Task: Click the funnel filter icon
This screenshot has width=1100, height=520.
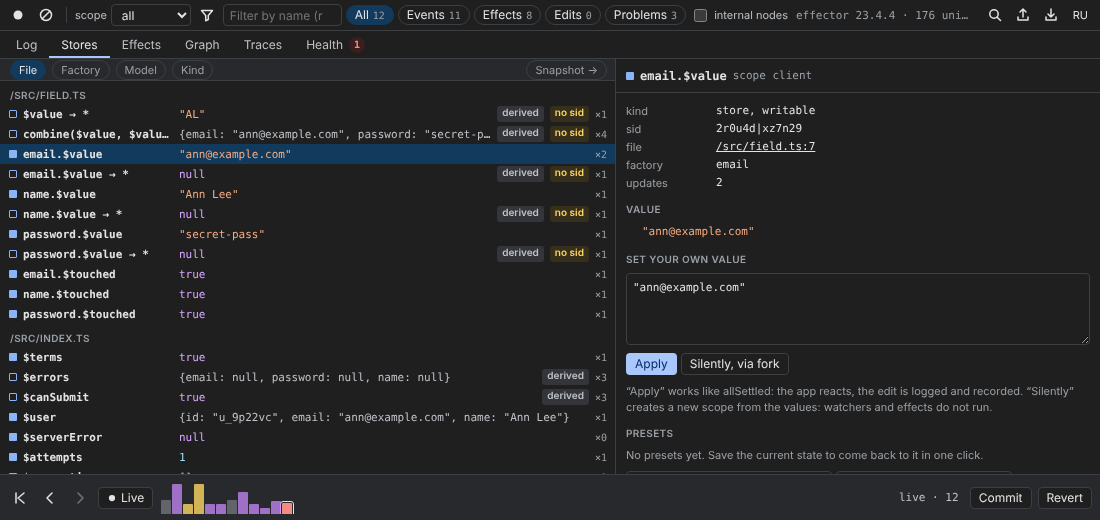Action: coord(207,15)
